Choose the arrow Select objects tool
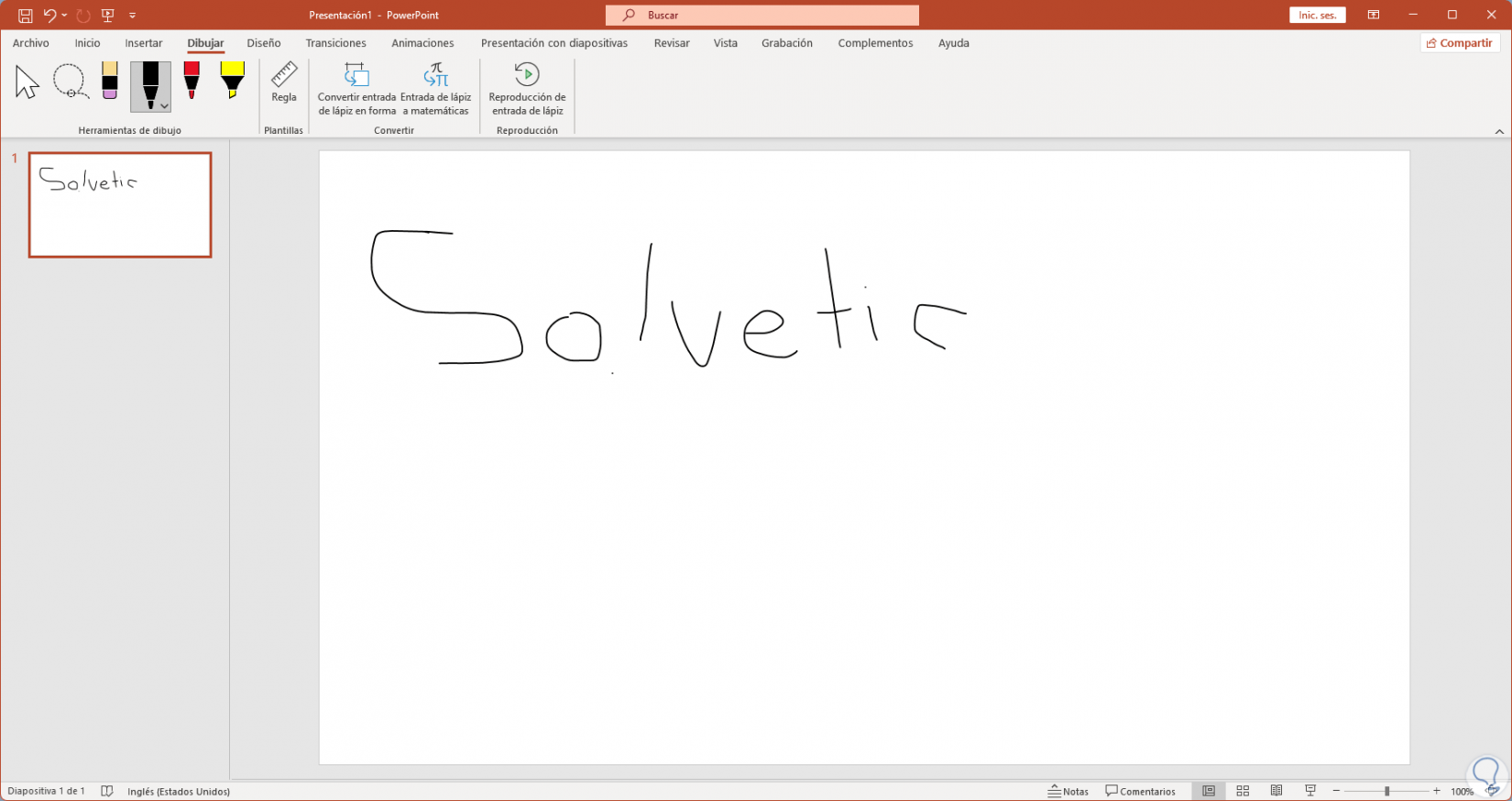 point(27,82)
